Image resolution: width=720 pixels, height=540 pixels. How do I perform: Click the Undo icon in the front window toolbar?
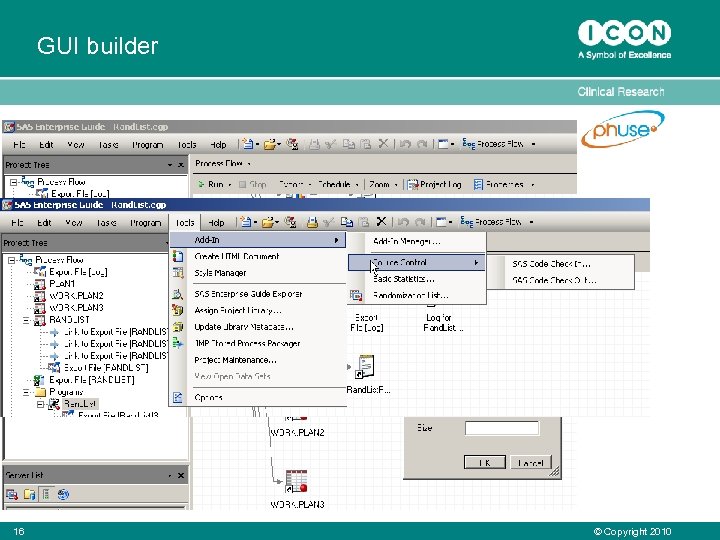[403, 222]
